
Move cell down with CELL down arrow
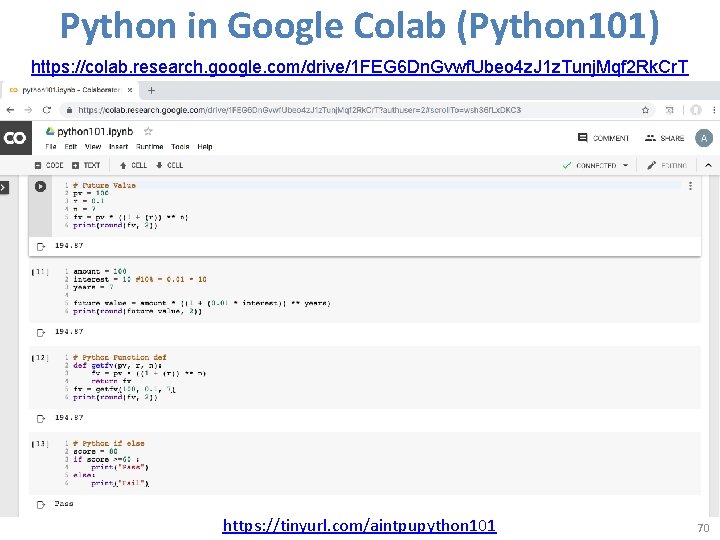coord(169,165)
